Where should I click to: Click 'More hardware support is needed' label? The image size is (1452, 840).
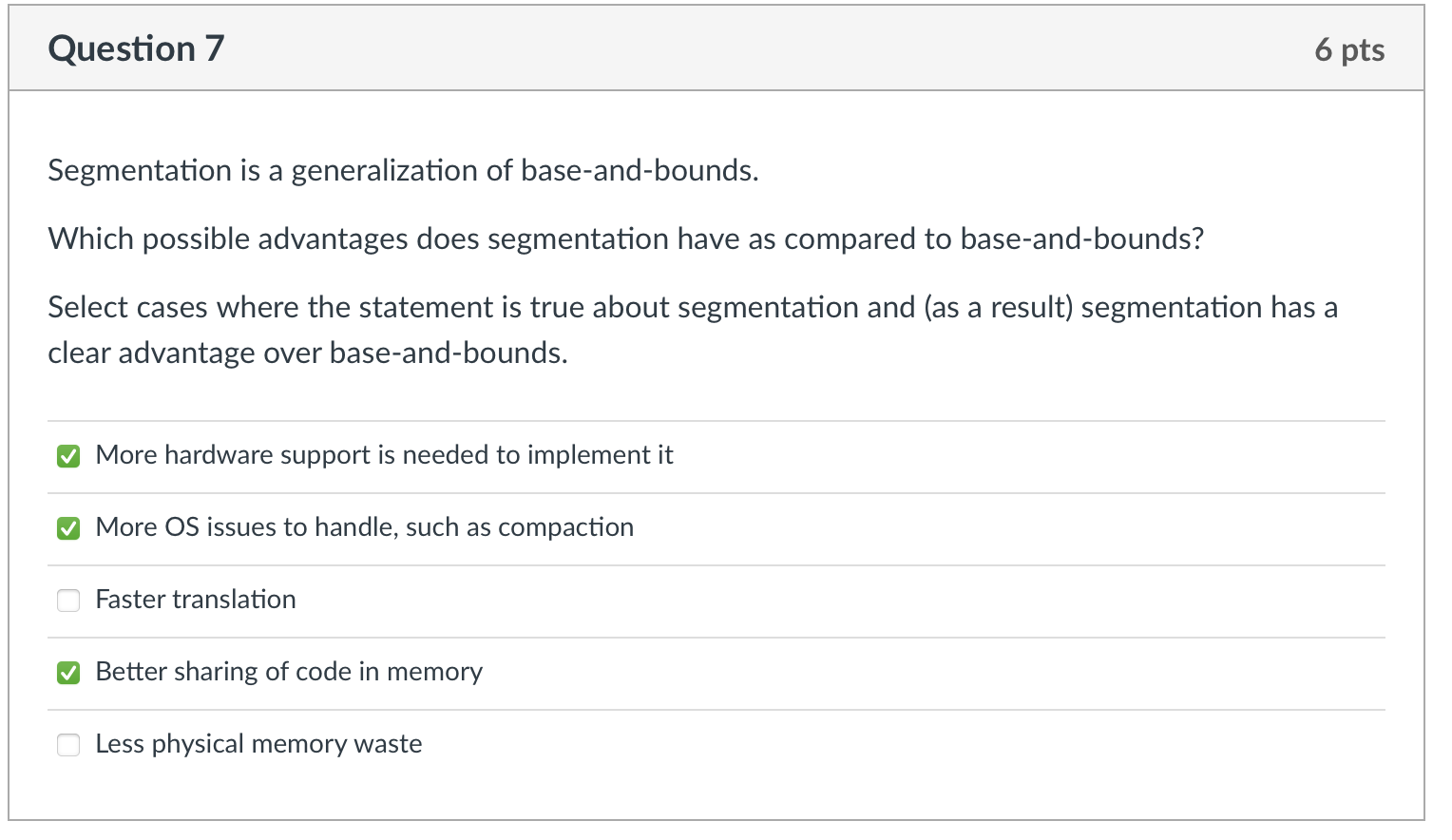[x=384, y=455]
